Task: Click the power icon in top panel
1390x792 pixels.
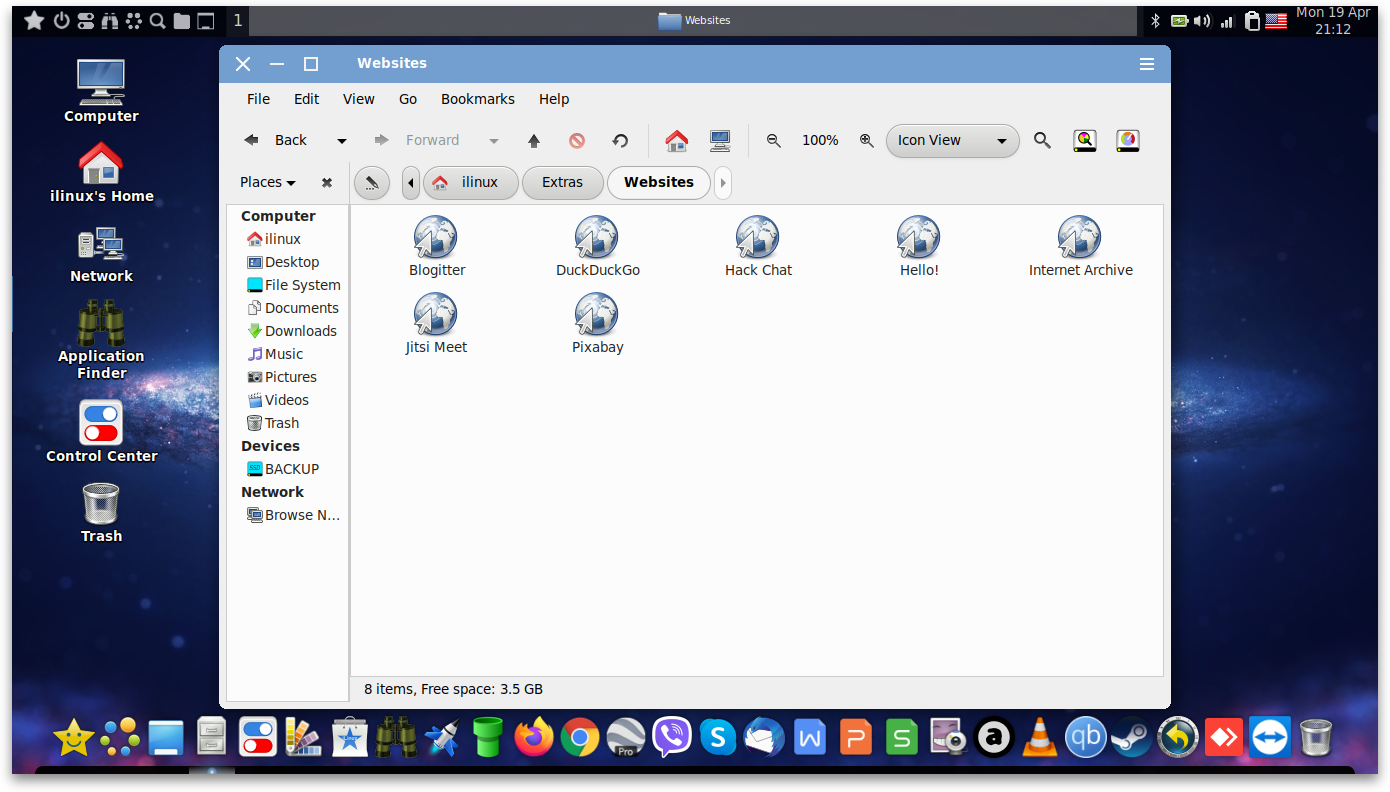Action: [61, 20]
